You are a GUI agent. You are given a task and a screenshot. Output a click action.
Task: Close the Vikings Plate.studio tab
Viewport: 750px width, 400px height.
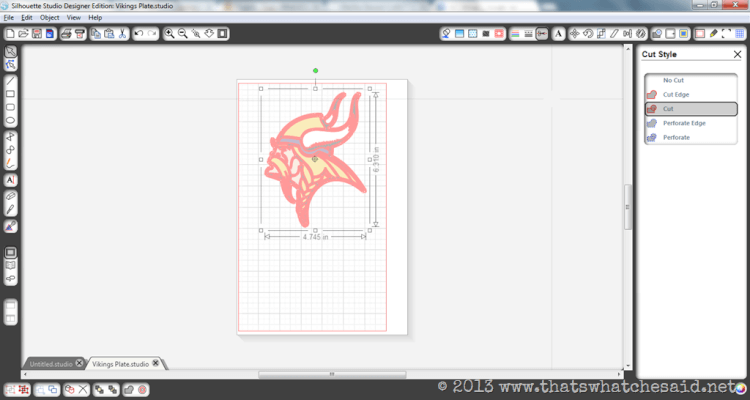click(155, 364)
